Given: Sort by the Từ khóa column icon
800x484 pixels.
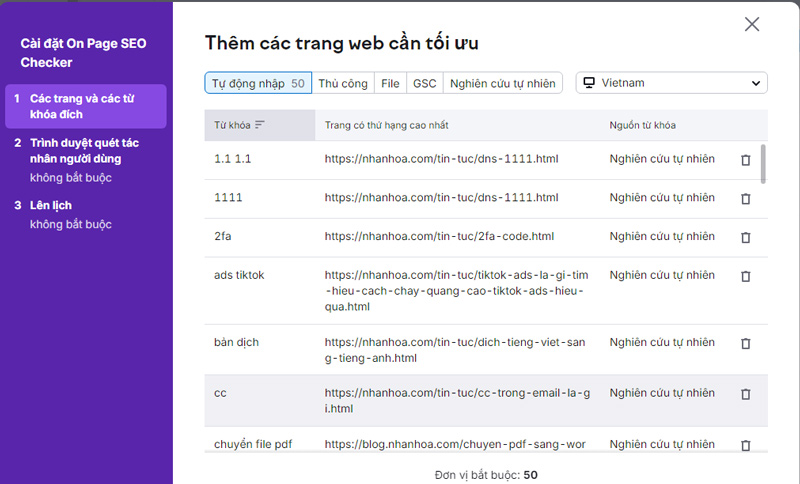Looking at the screenshot, I should (x=260, y=125).
